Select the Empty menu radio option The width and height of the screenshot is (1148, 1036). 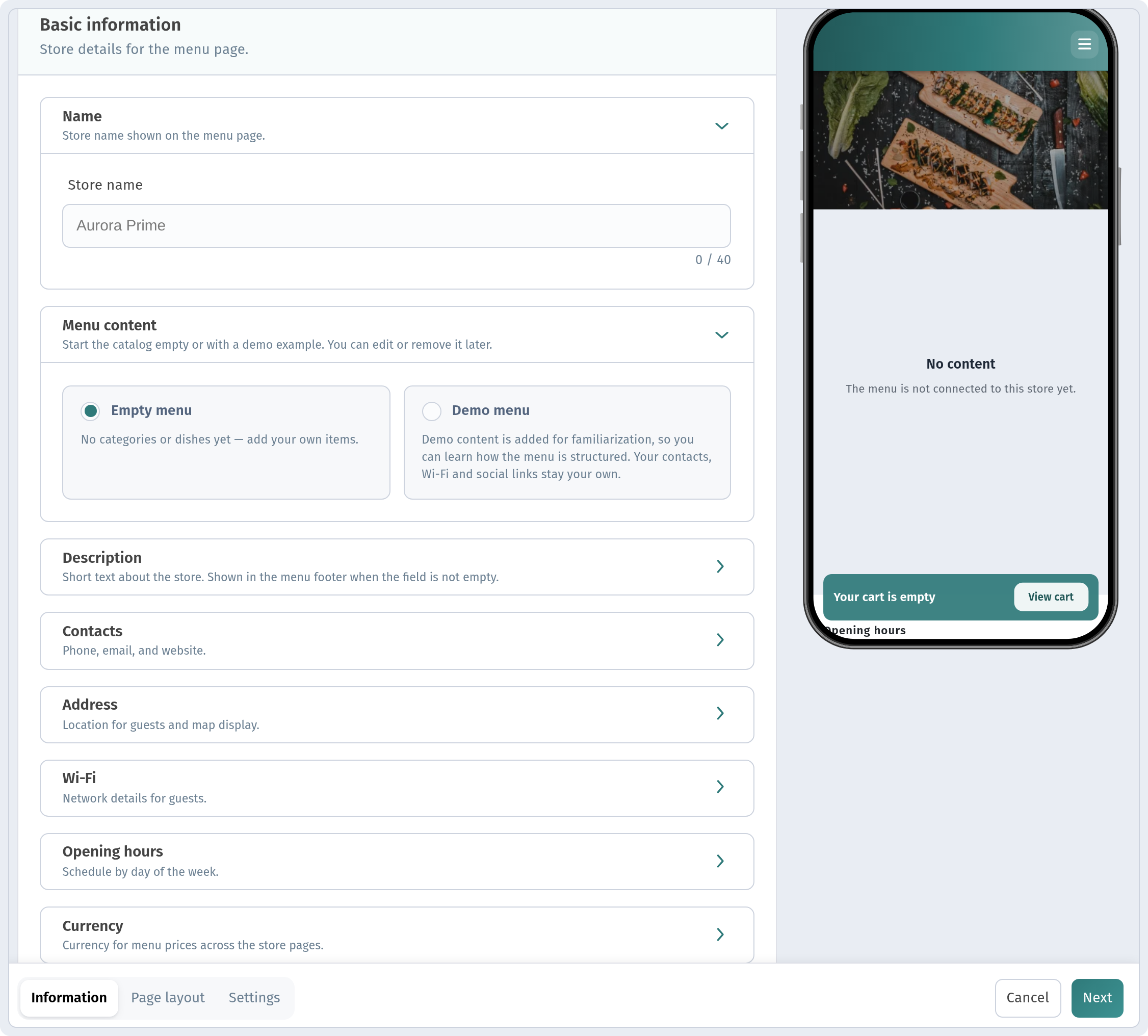(90, 411)
